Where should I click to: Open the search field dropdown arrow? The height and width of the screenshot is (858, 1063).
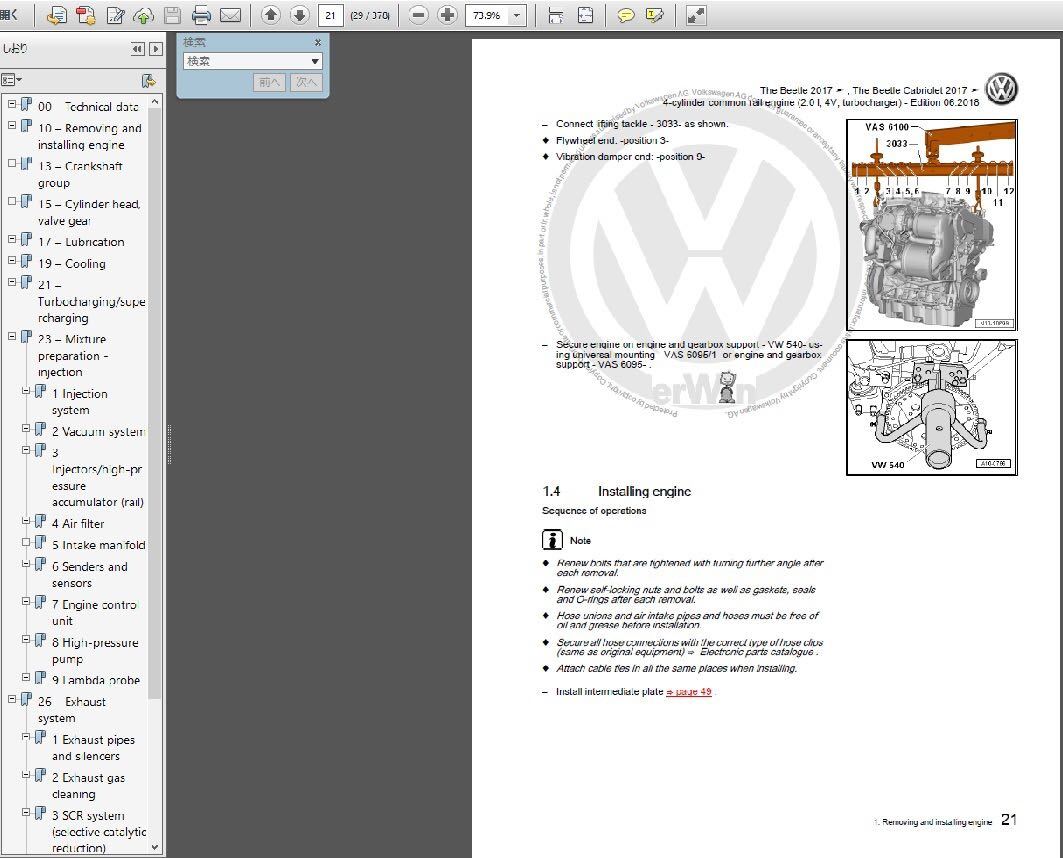pyautogui.click(x=315, y=61)
